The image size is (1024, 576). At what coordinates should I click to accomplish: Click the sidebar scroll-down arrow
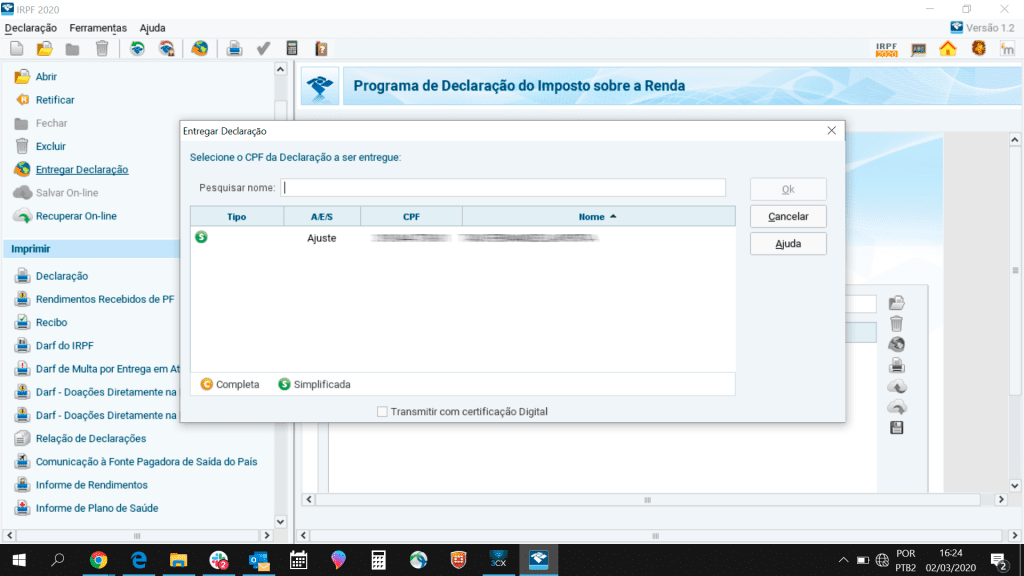280,522
